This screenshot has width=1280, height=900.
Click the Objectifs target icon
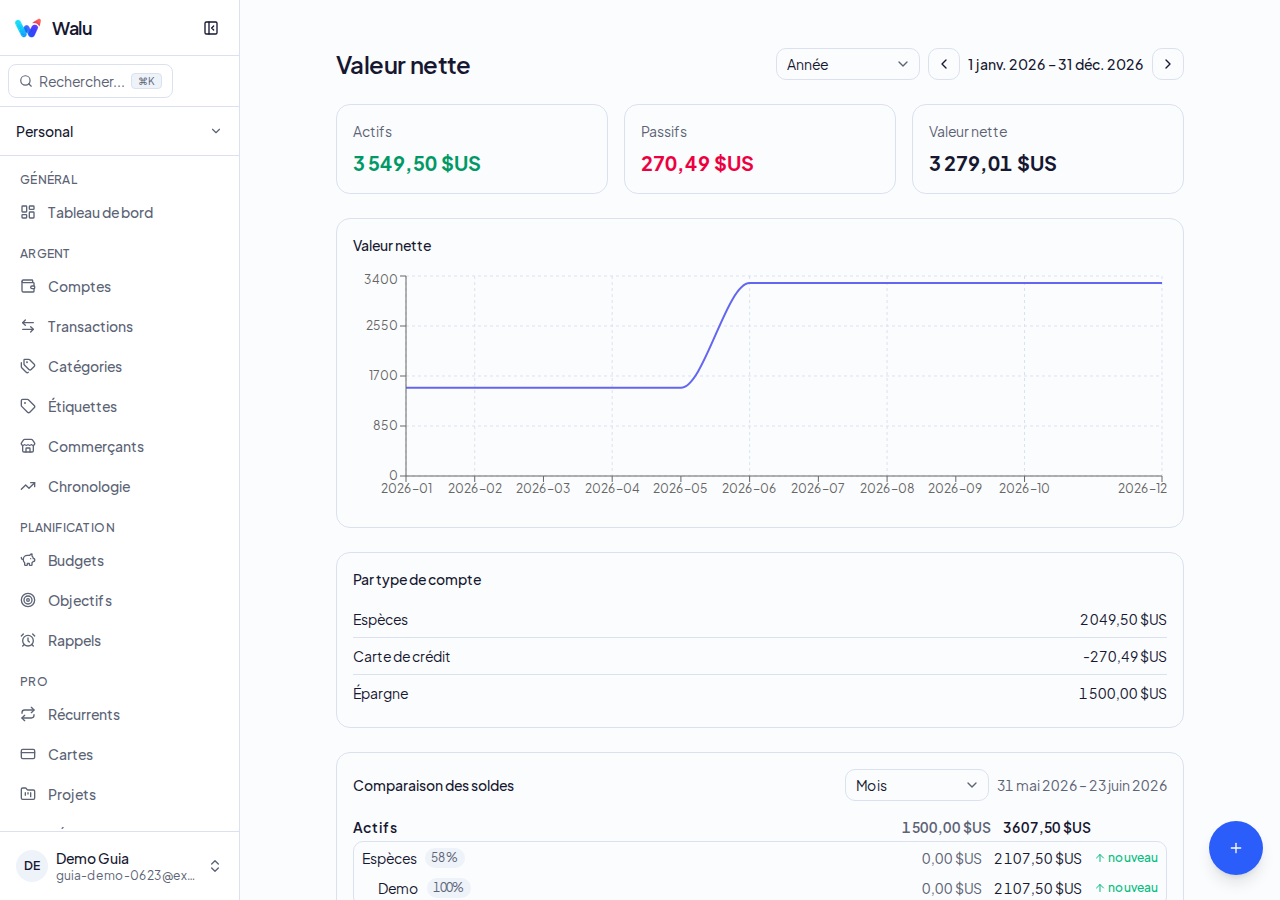coord(28,600)
